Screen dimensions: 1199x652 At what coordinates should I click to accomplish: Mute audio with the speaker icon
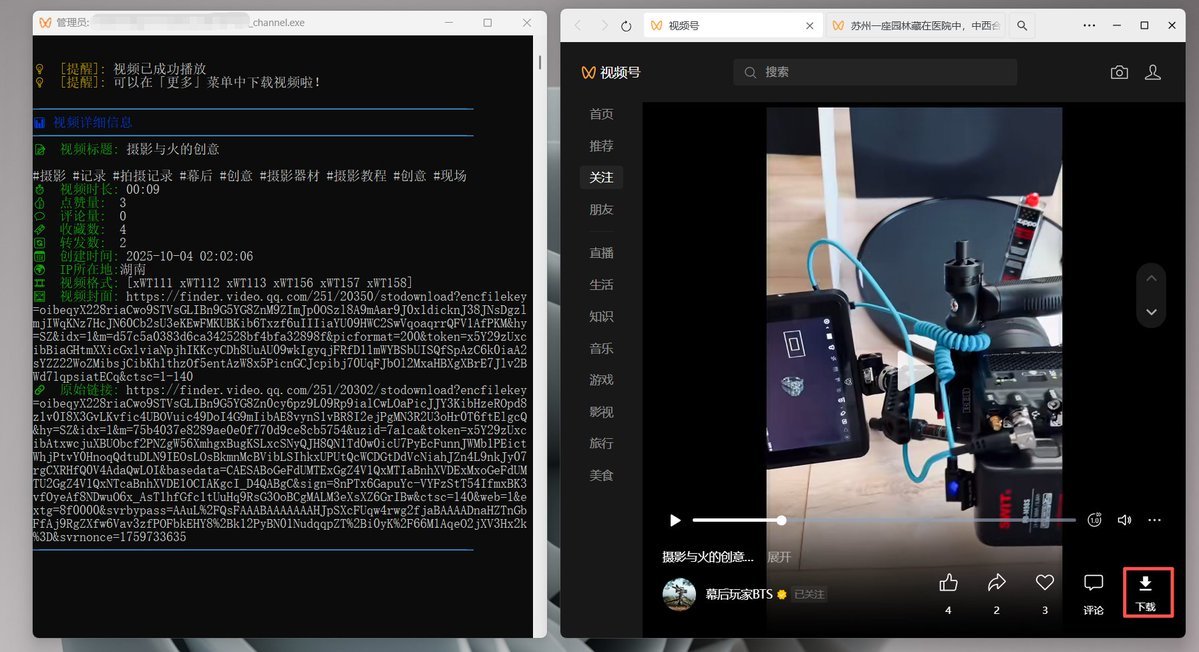tap(1124, 520)
